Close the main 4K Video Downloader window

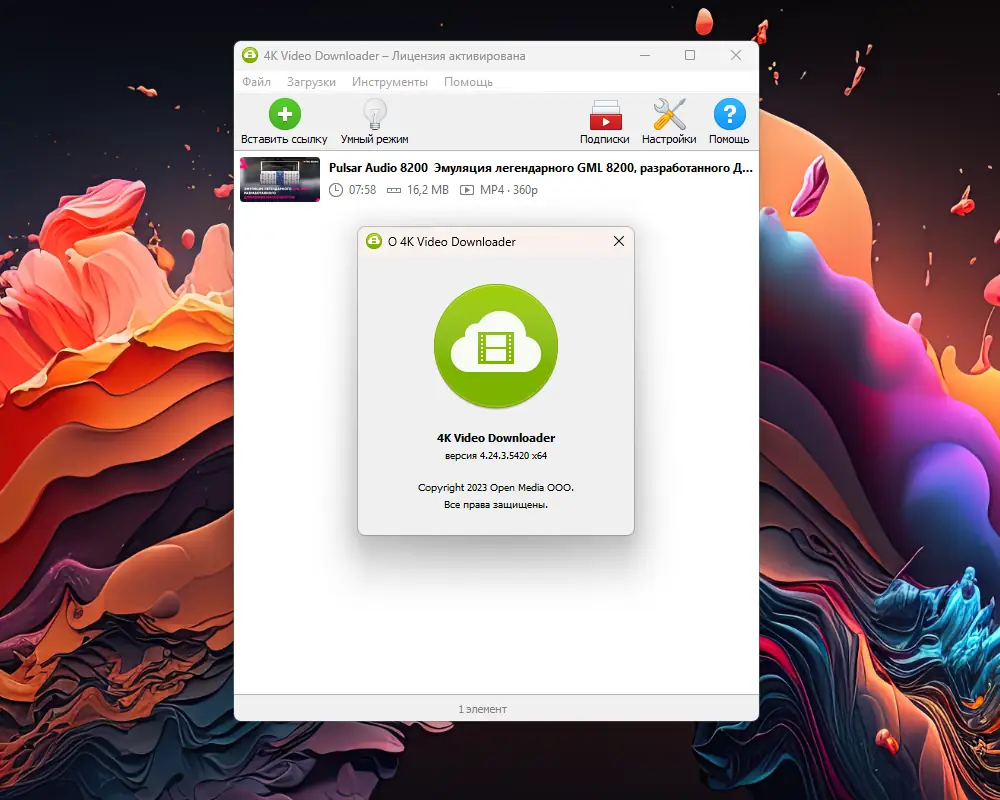(736, 55)
